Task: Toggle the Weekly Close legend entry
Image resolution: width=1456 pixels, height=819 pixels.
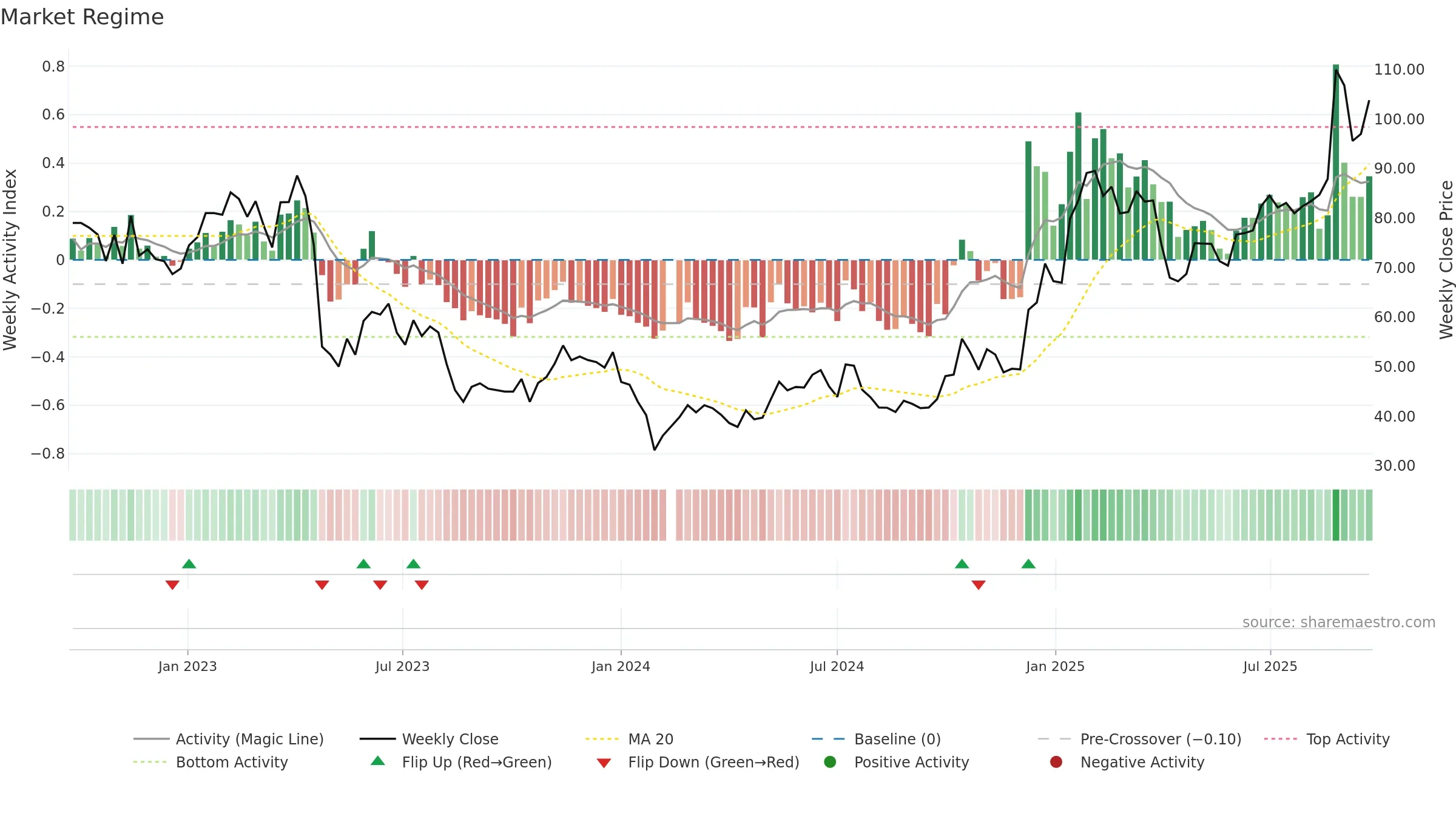Action: point(429,739)
